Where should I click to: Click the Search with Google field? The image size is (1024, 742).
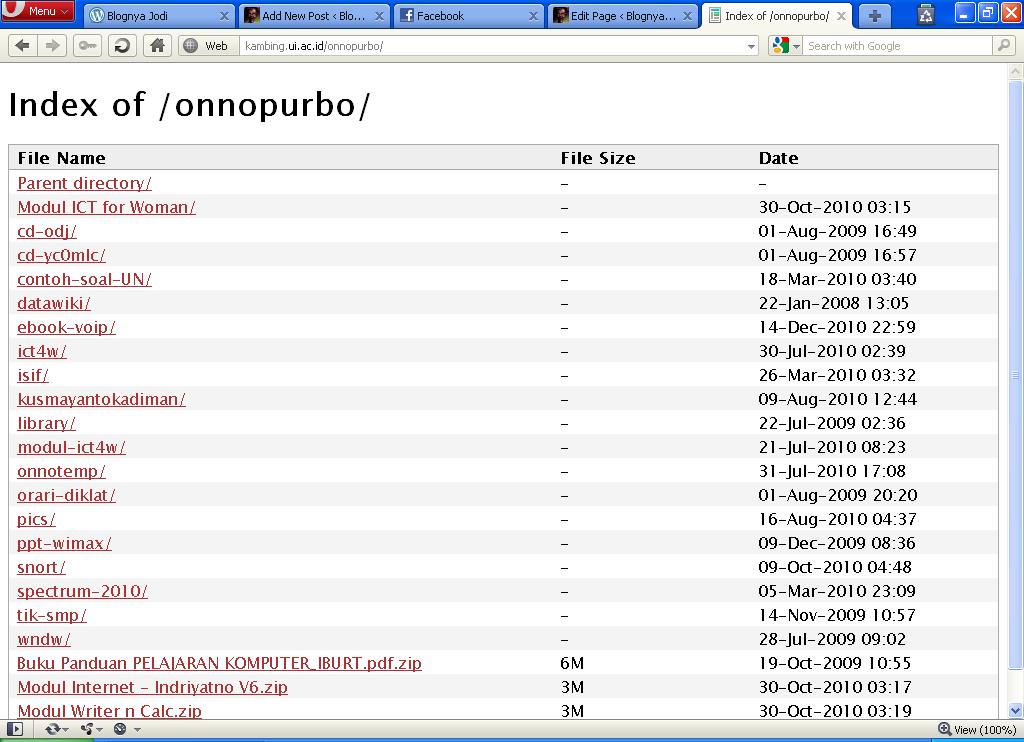(897, 46)
